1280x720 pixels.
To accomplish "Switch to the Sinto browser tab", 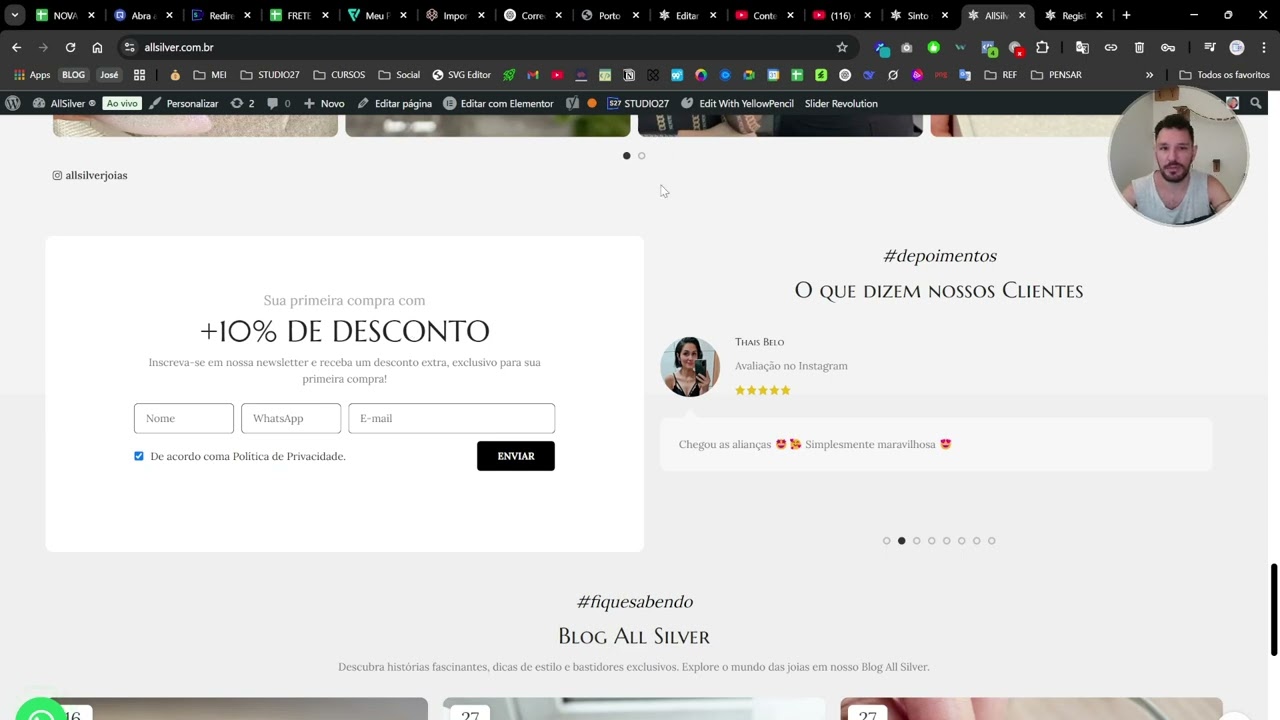I will point(918,15).
